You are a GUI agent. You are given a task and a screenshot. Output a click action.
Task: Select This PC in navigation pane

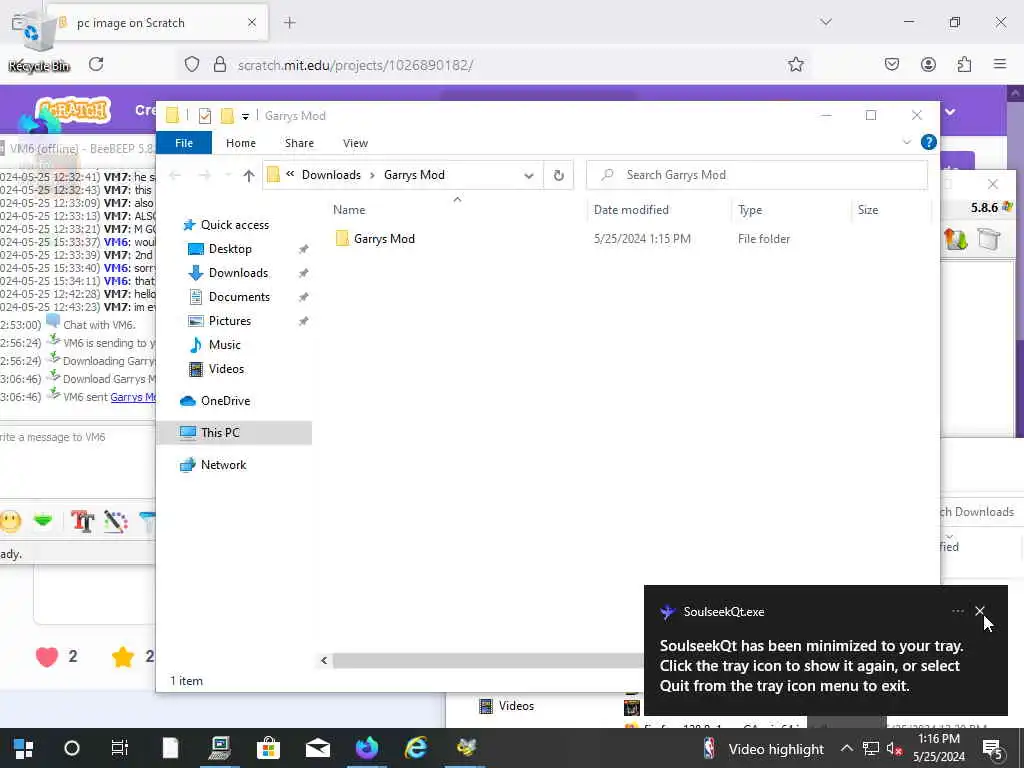click(x=220, y=432)
